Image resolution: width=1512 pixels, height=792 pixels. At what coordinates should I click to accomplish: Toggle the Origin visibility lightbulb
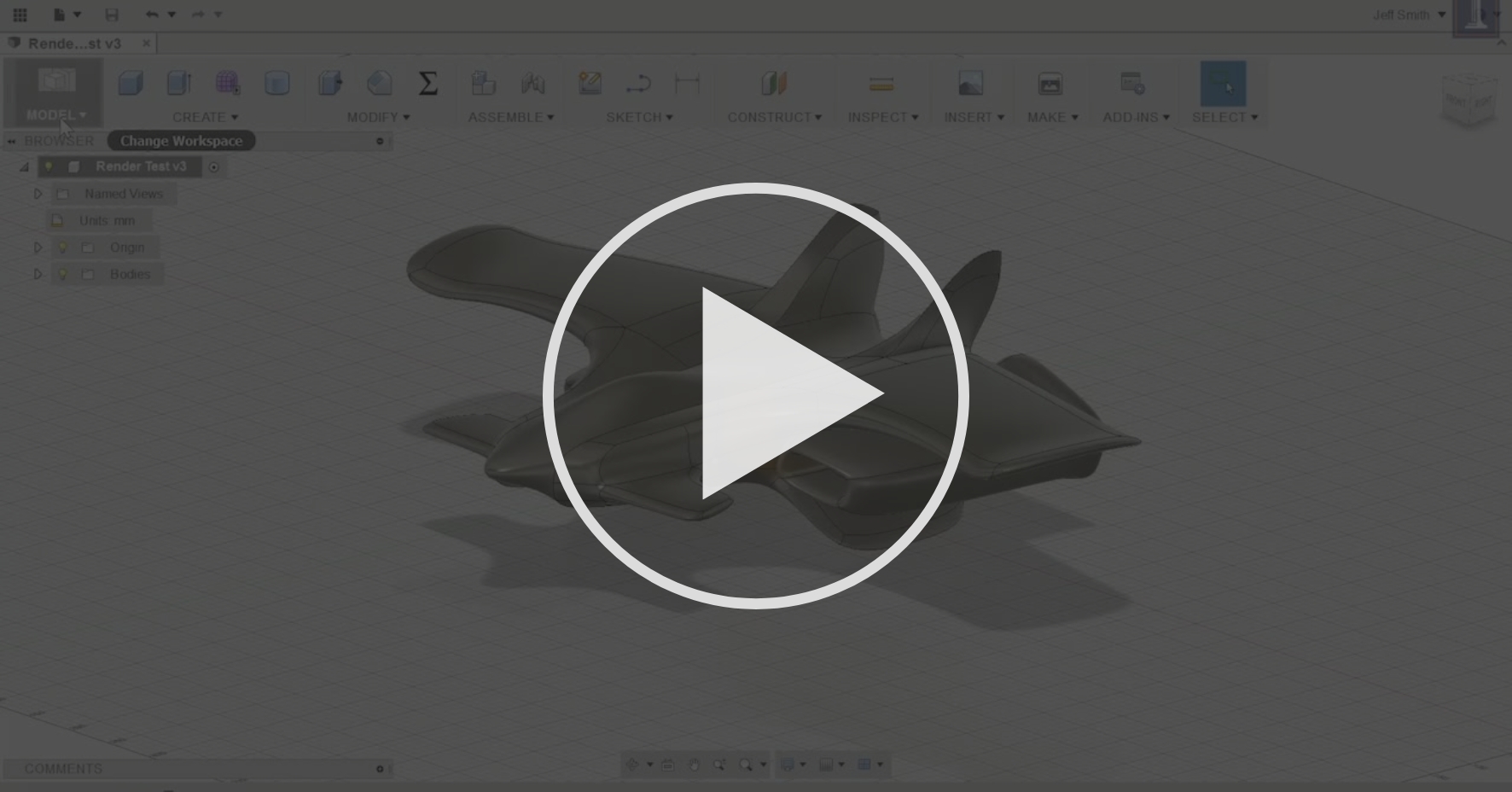tap(62, 247)
